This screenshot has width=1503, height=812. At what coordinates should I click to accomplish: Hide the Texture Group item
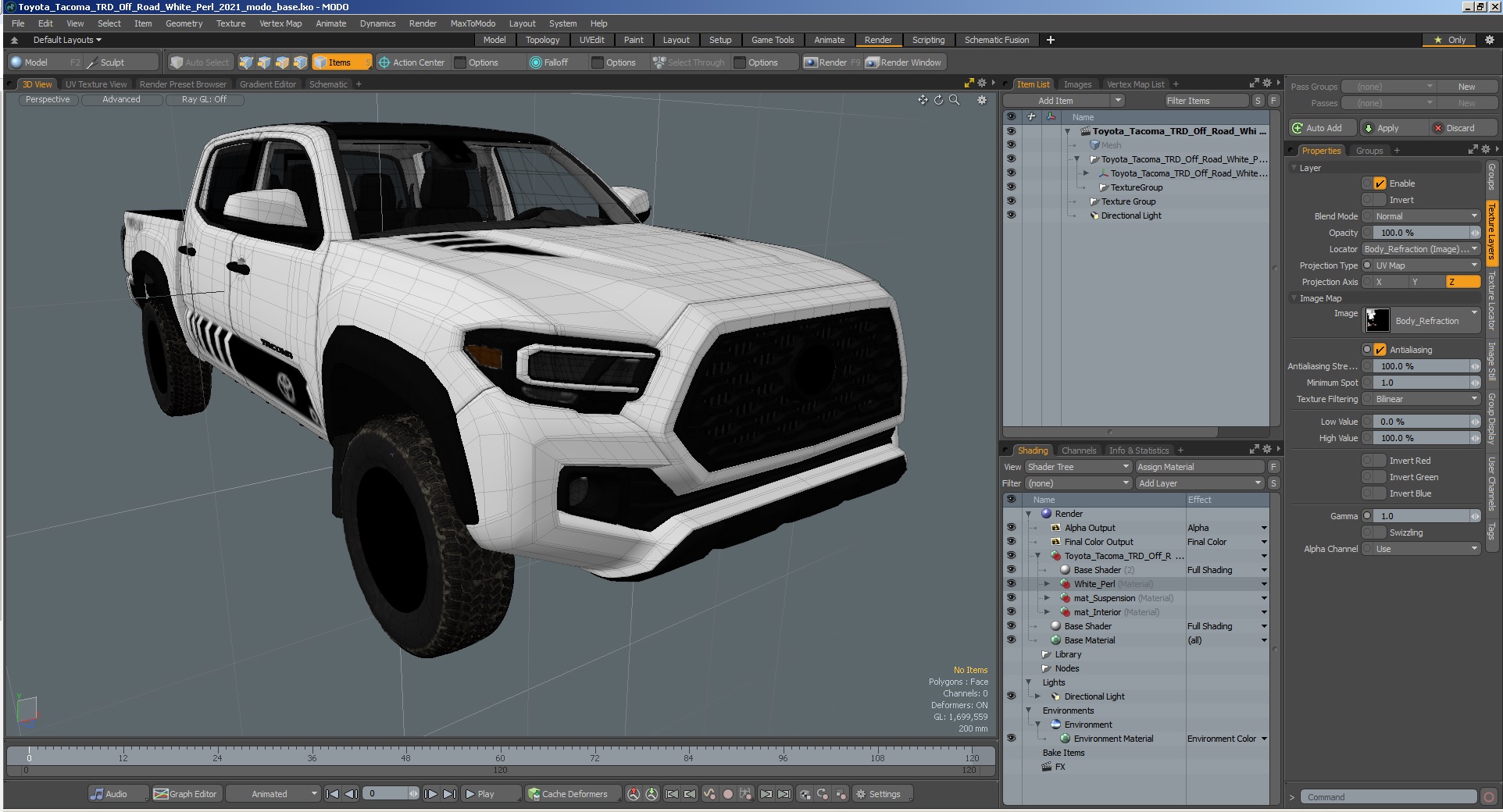1011,201
